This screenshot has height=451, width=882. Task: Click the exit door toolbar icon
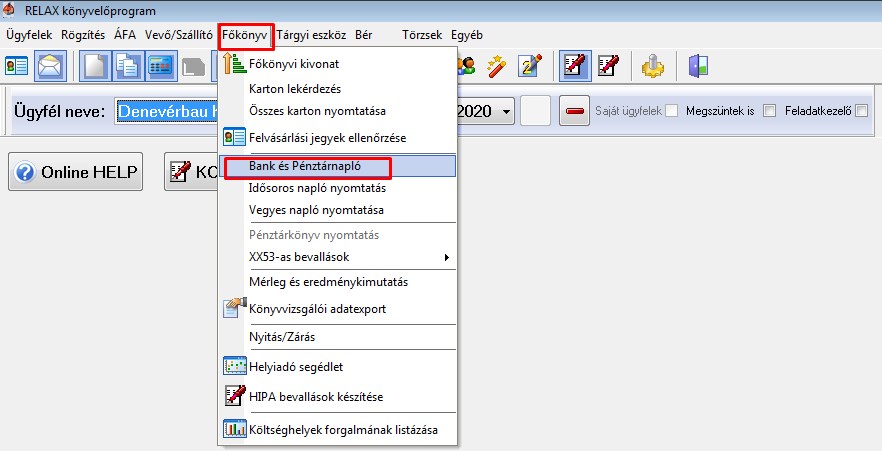coord(698,66)
